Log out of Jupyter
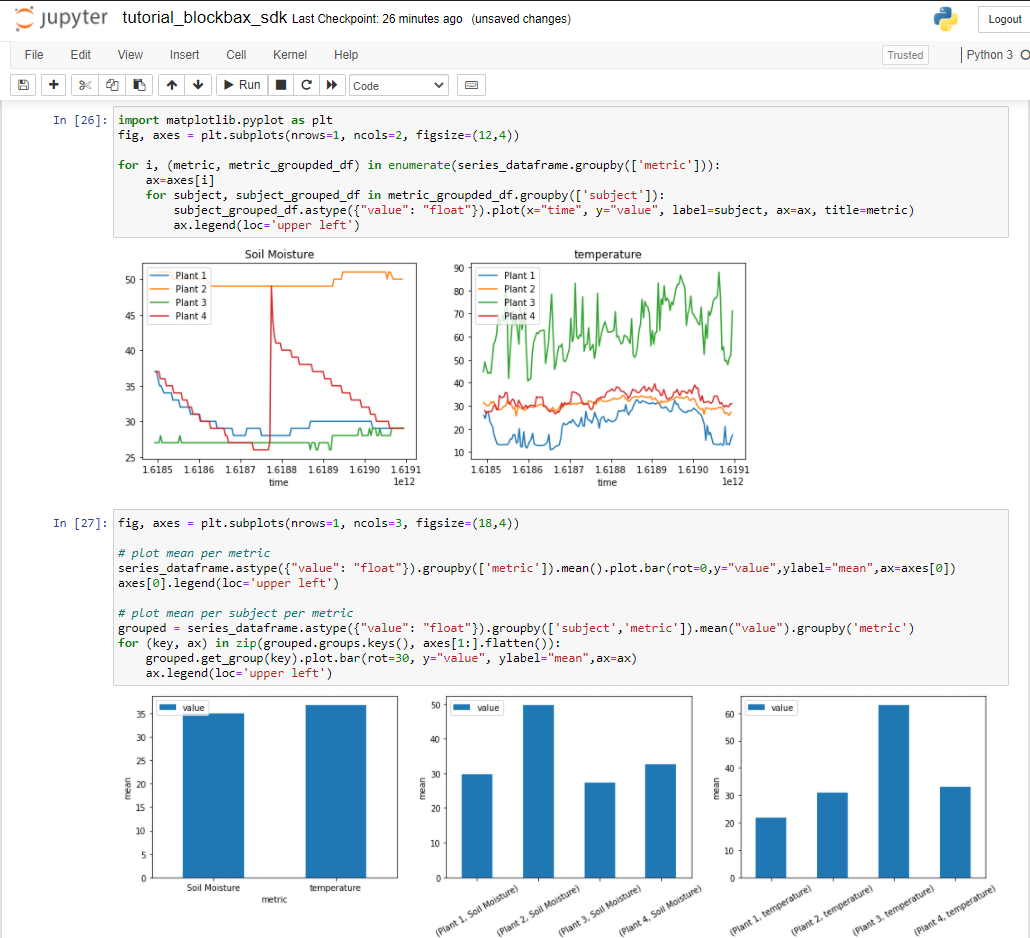This screenshot has height=938, width=1030. tap(1003, 18)
